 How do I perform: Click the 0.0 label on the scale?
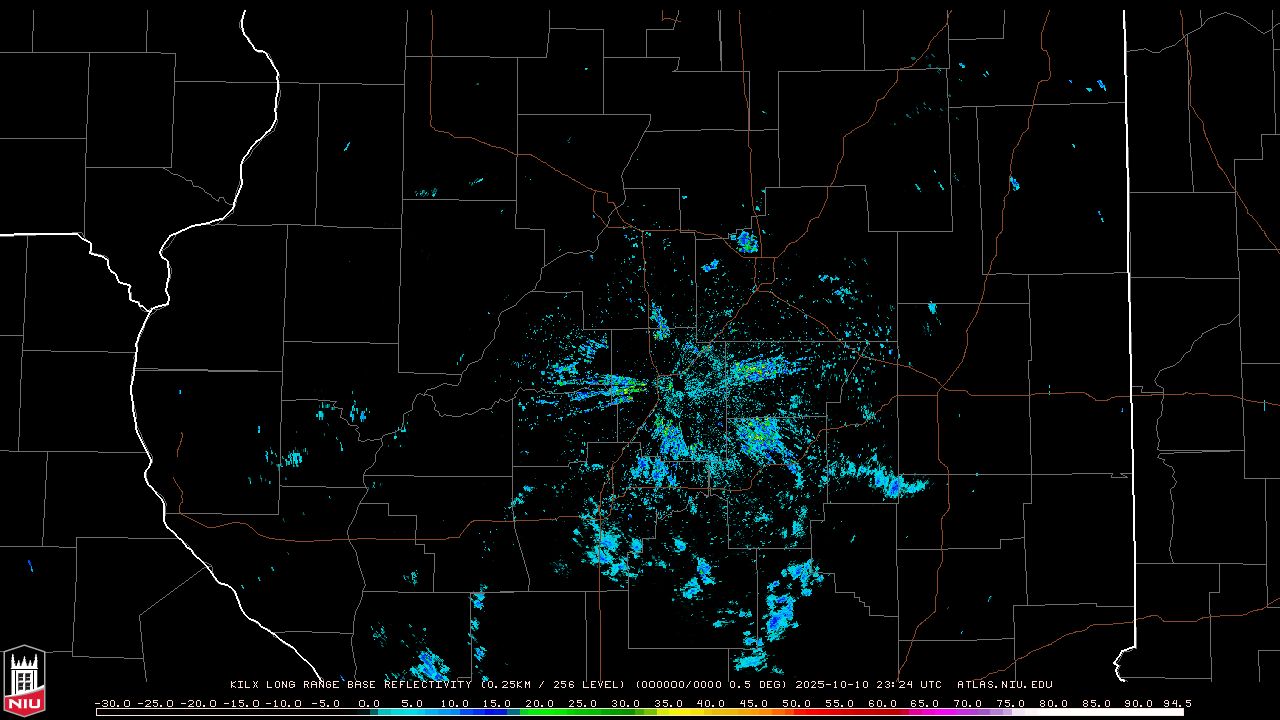pyautogui.click(x=368, y=703)
